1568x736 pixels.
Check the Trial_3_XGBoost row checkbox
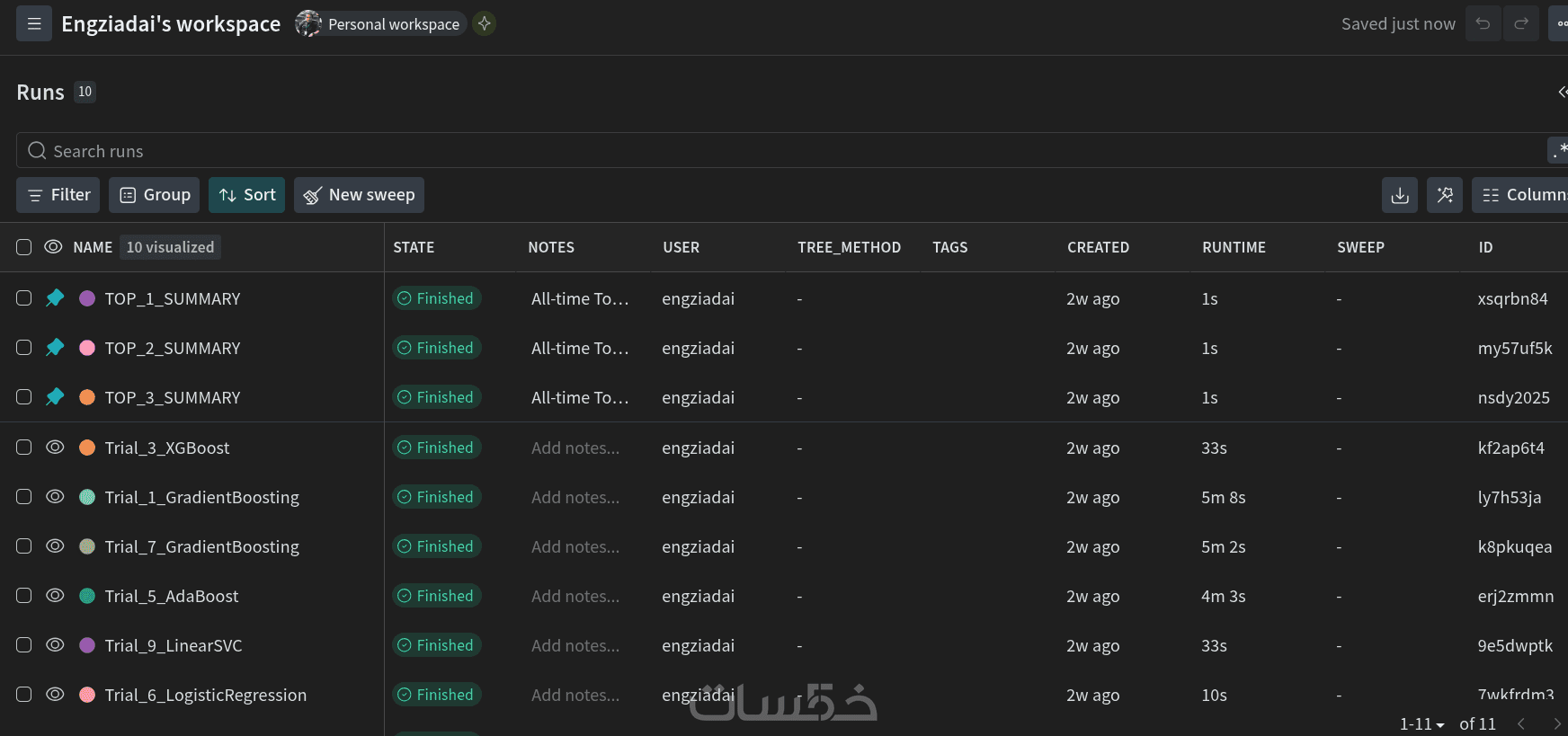(24, 448)
